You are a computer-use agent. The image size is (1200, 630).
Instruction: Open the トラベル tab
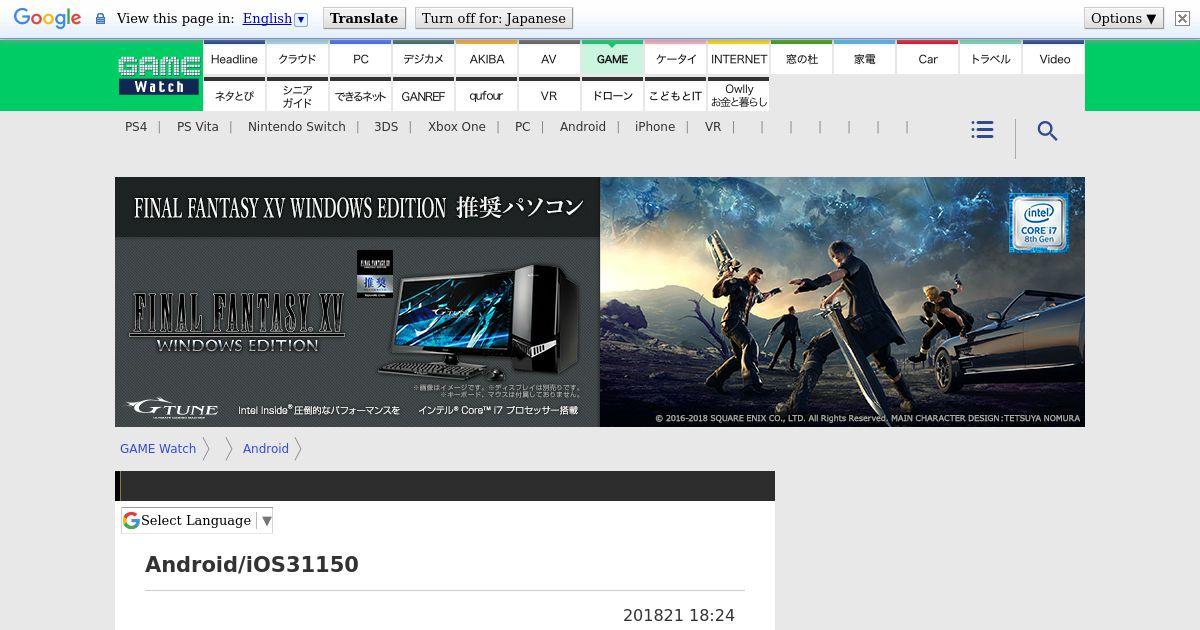(x=990, y=59)
